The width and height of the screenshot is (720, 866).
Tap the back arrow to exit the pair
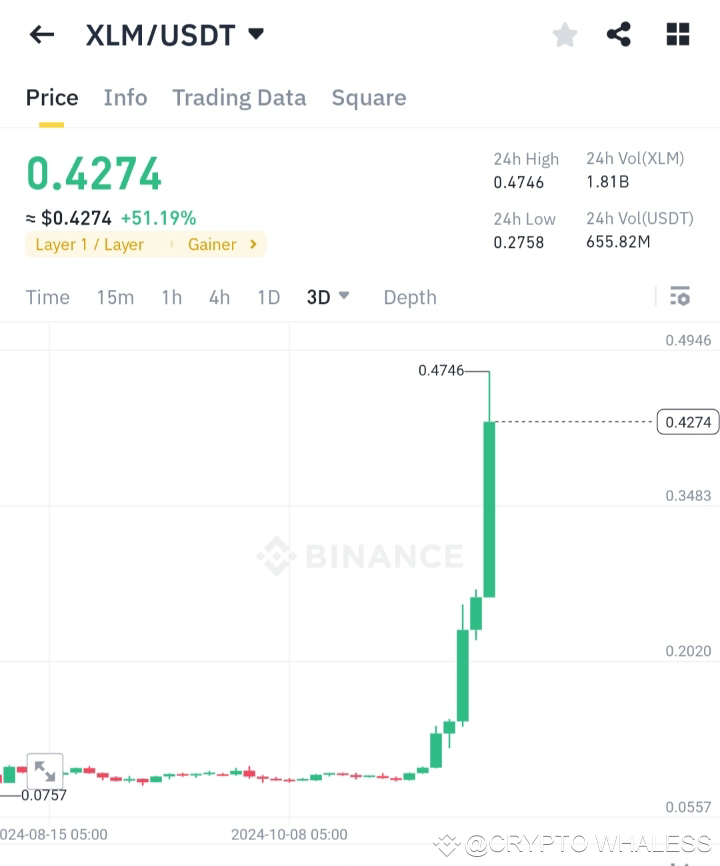click(40, 34)
